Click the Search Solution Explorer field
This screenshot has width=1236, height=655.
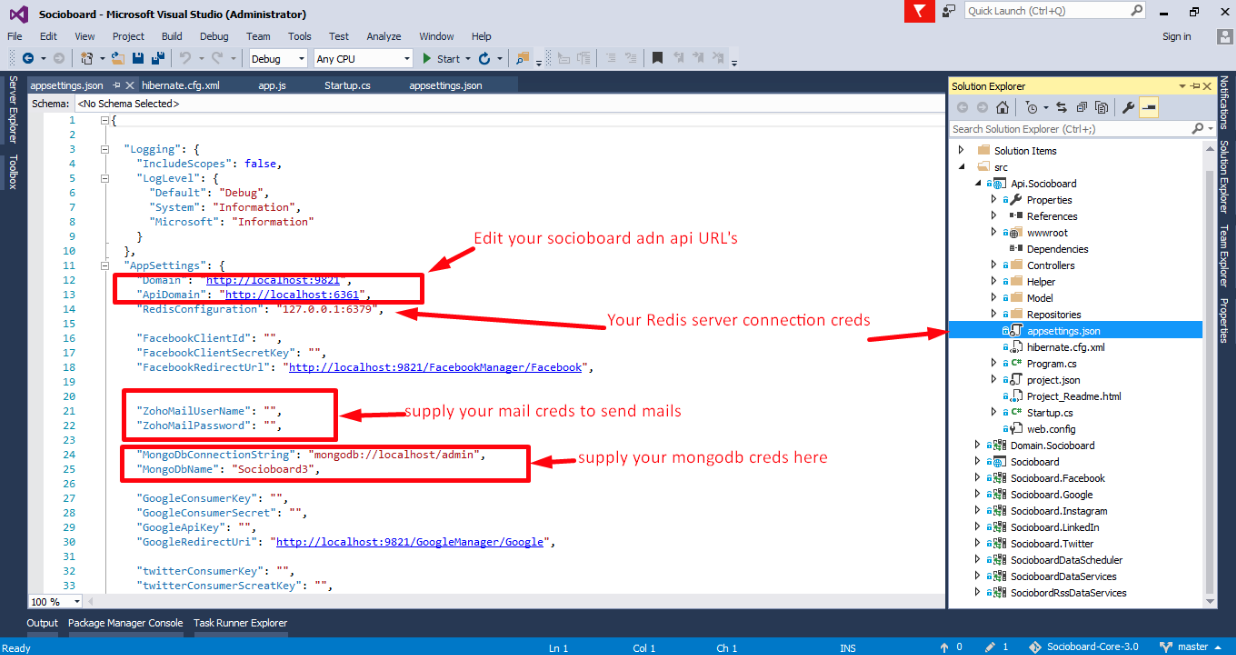tap(1070, 129)
